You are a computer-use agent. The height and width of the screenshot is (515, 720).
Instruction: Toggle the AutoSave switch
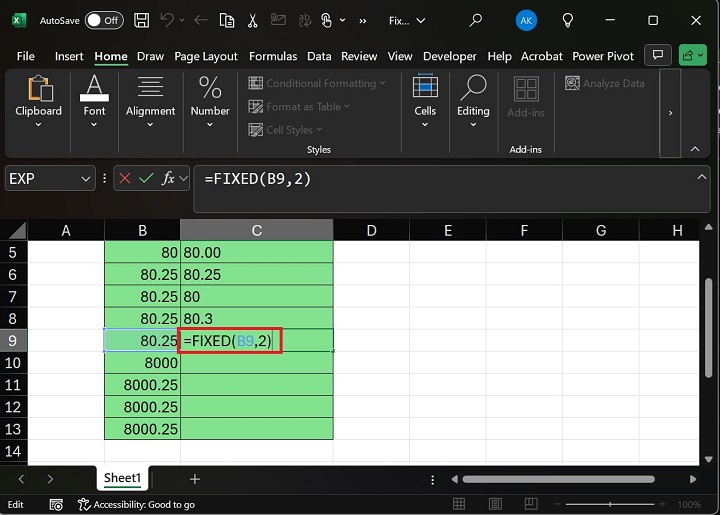click(104, 20)
